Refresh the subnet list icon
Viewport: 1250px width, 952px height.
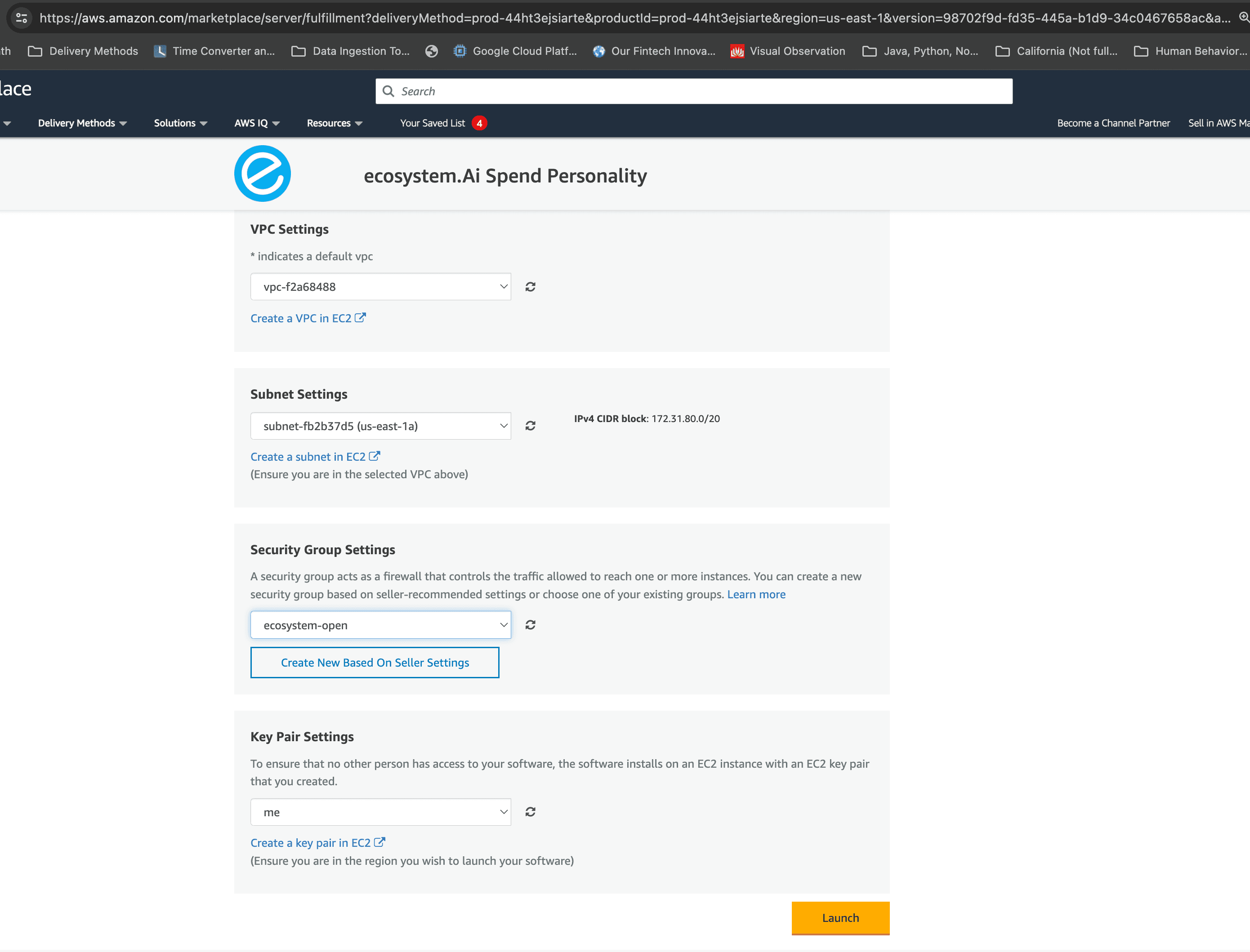pyautogui.click(x=530, y=426)
